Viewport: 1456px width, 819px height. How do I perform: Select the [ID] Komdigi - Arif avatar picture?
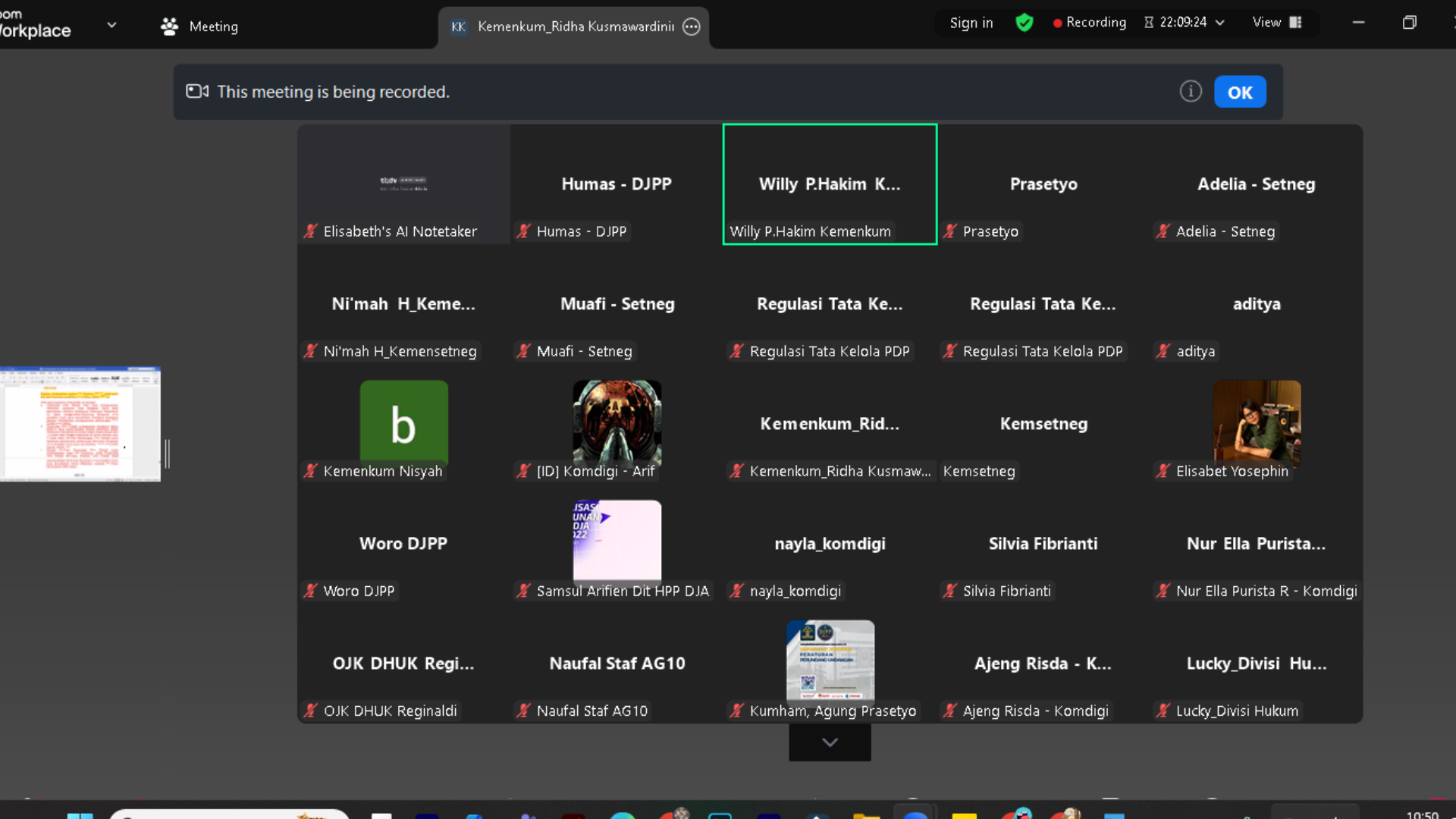tap(617, 423)
